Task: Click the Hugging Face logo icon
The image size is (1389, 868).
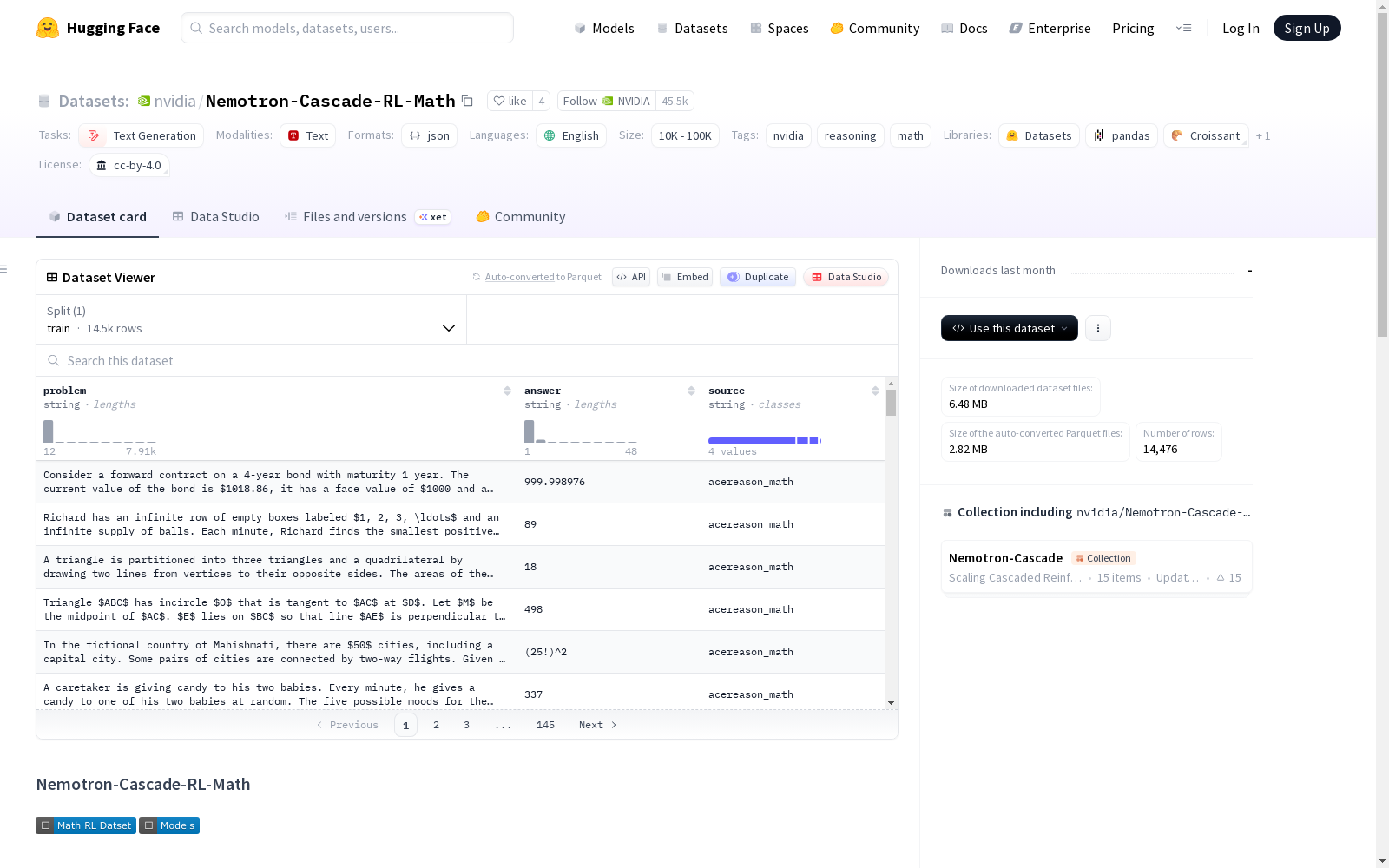Action: [48, 28]
